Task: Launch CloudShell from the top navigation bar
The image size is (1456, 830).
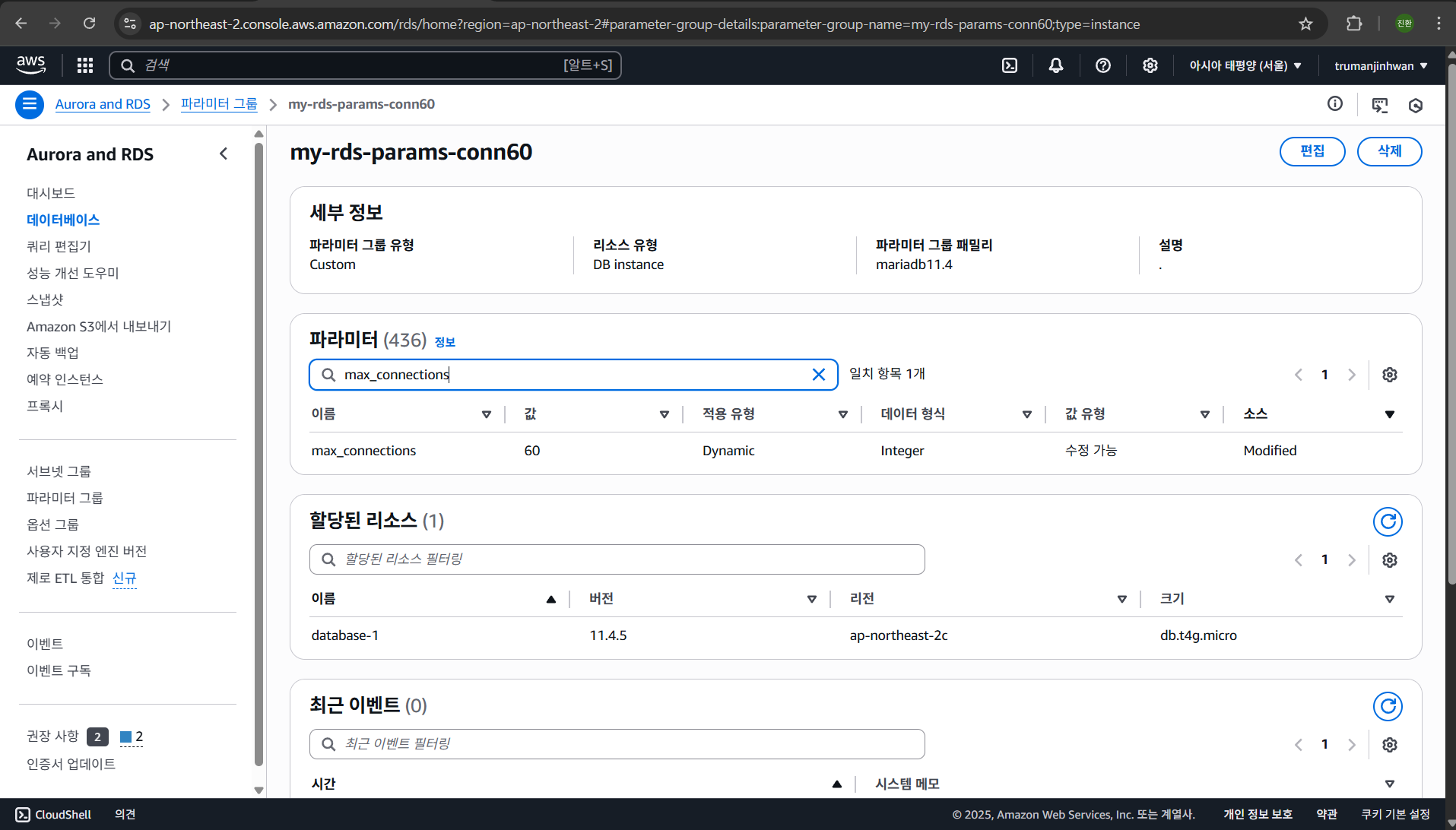Action: click(x=1009, y=65)
